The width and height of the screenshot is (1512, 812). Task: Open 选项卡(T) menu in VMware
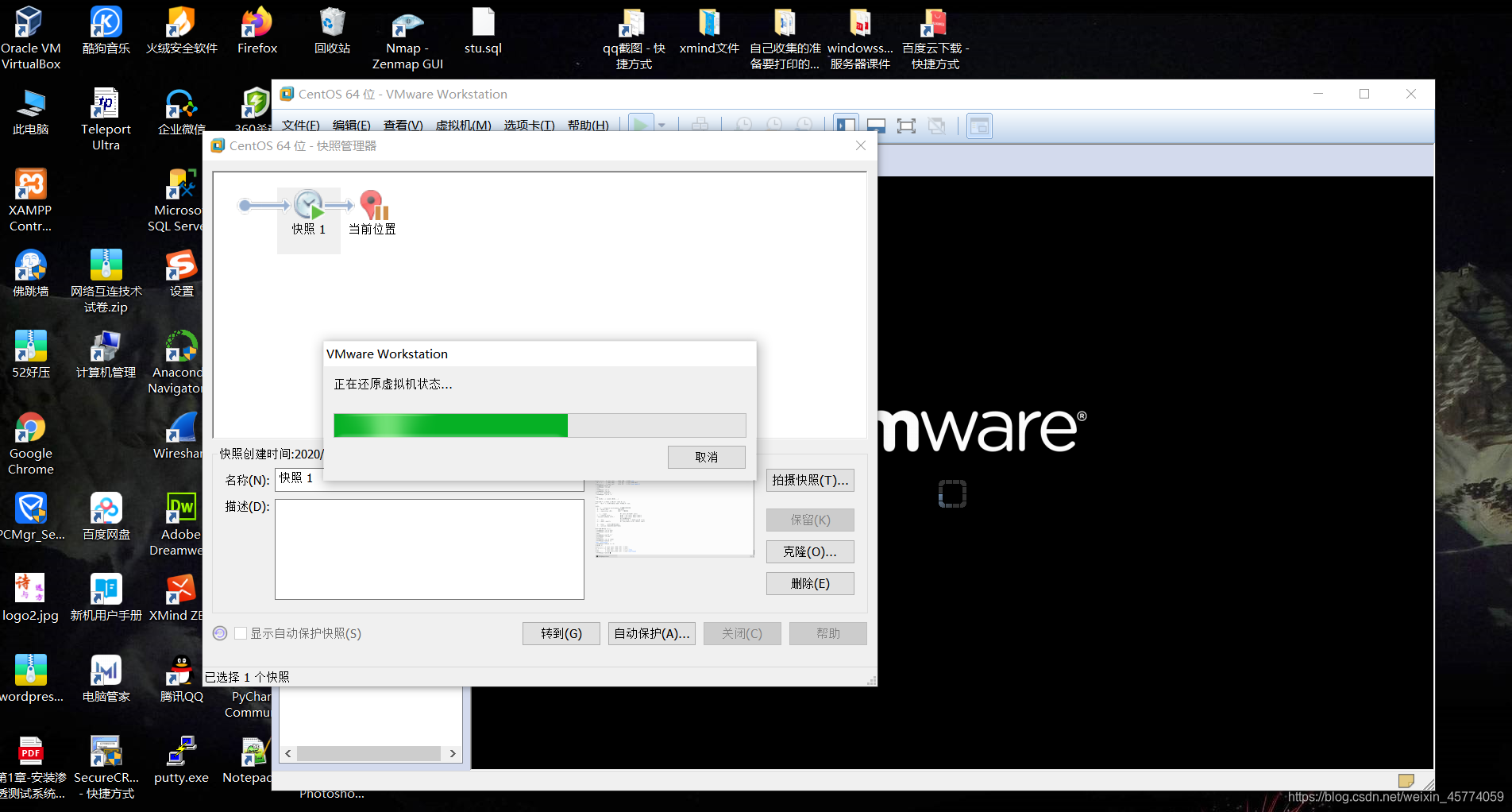click(x=529, y=126)
